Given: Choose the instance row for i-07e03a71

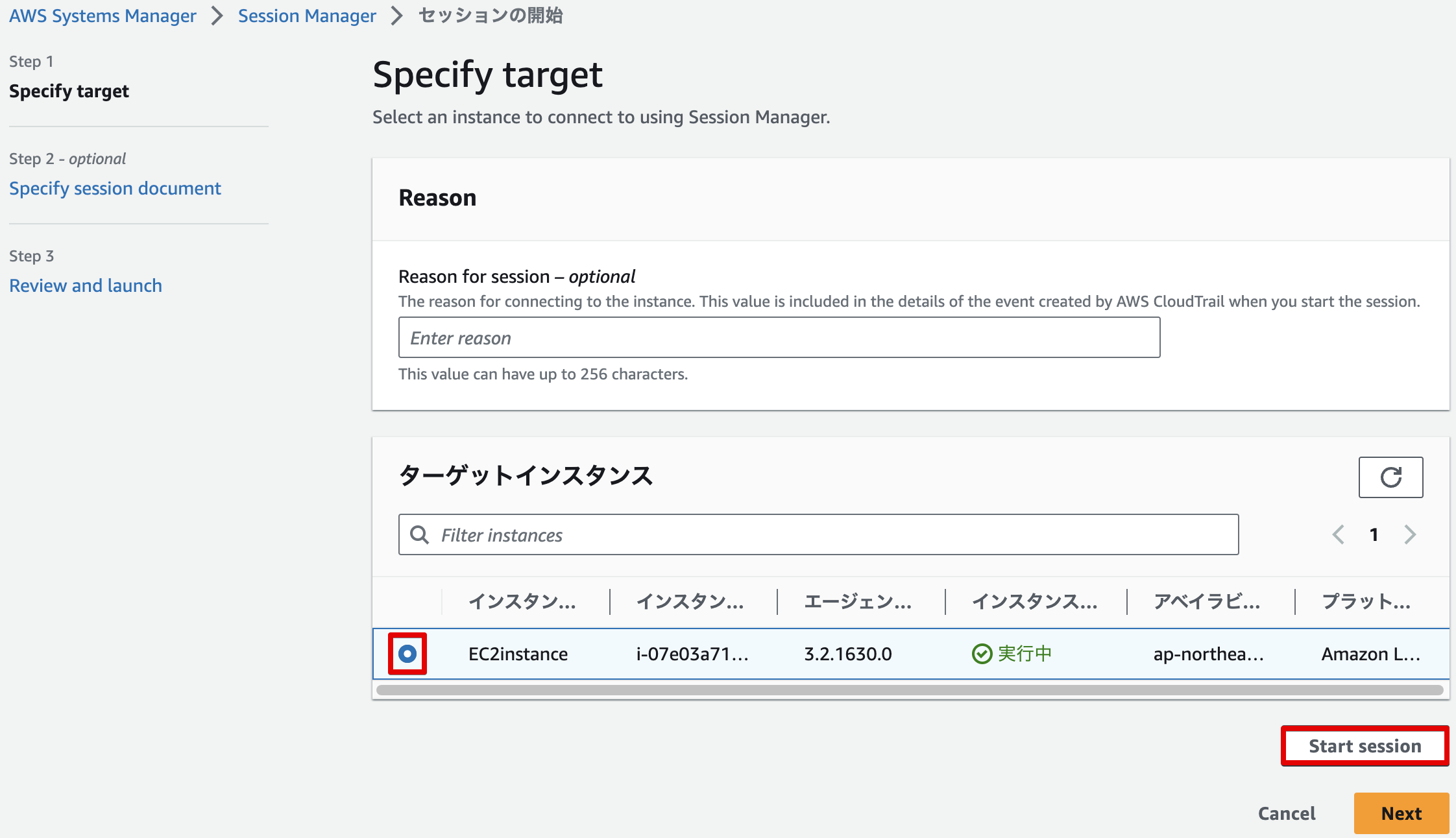Looking at the screenshot, I should 690,654.
